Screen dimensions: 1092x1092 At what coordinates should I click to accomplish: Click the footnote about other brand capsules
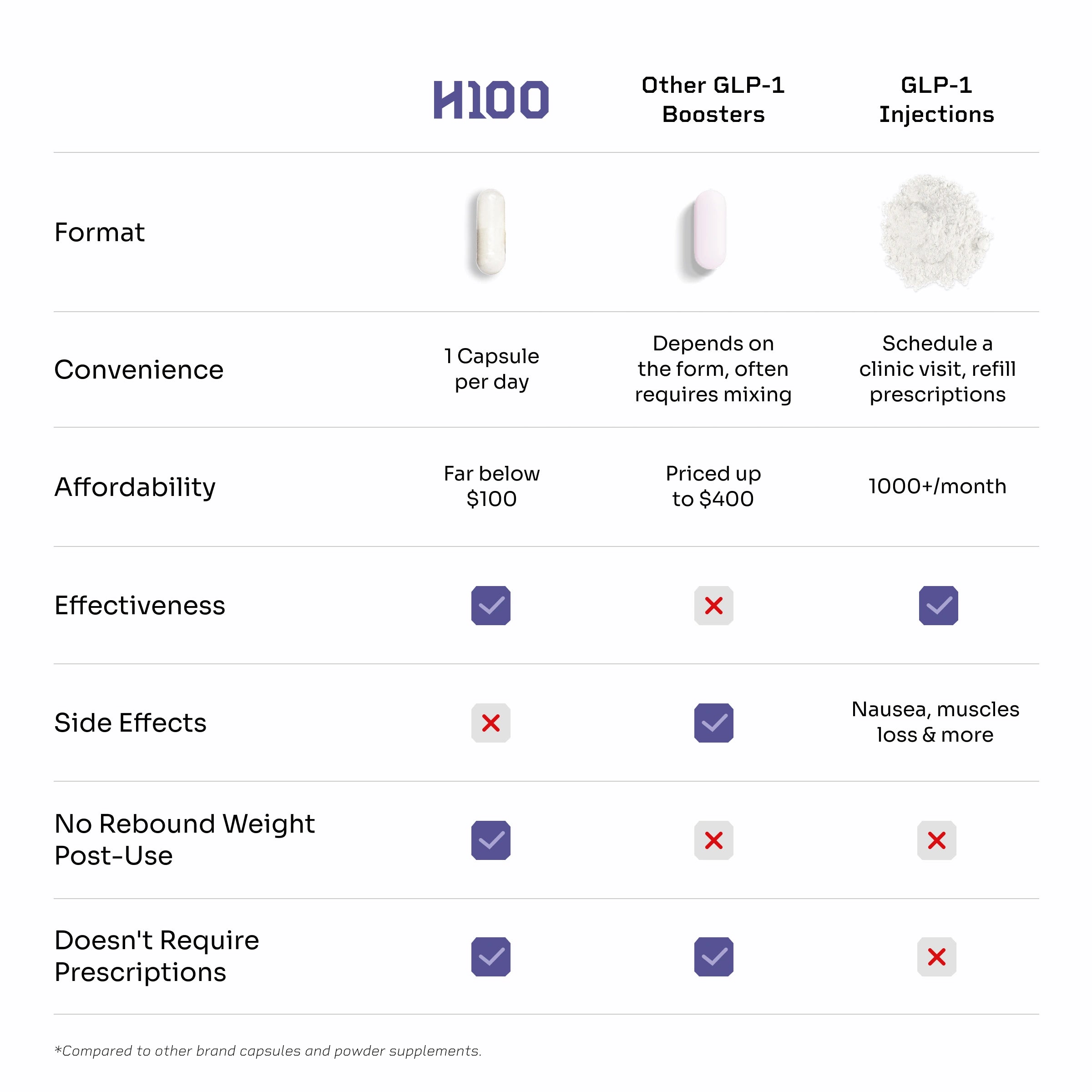268,1051
